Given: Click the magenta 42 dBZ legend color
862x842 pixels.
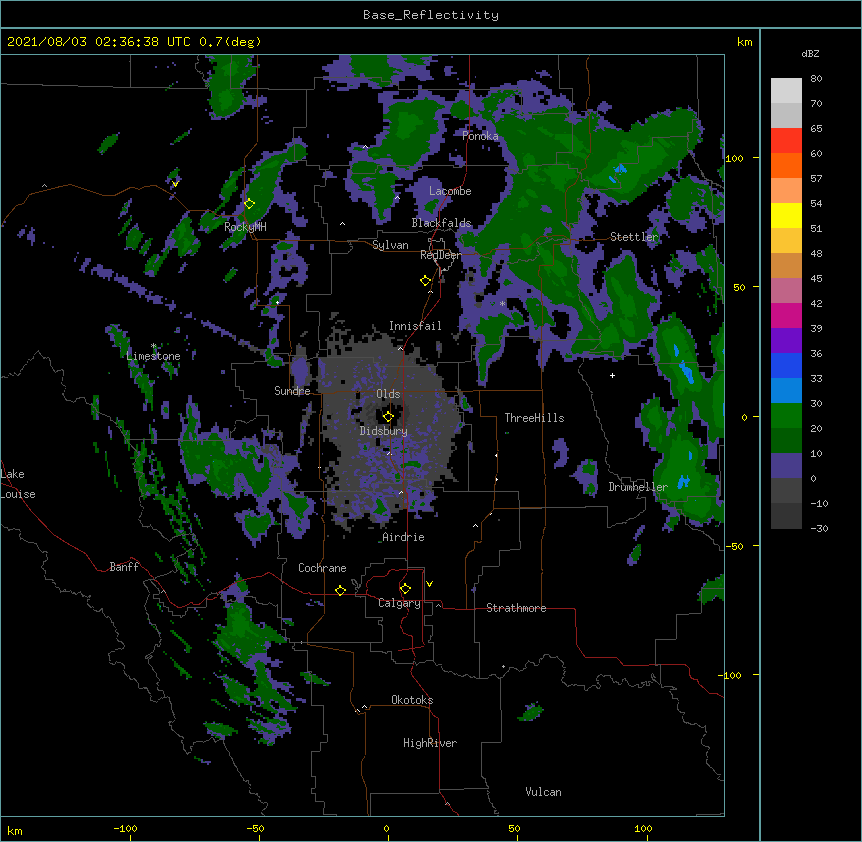Looking at the screenshot, I should [786, 315].
